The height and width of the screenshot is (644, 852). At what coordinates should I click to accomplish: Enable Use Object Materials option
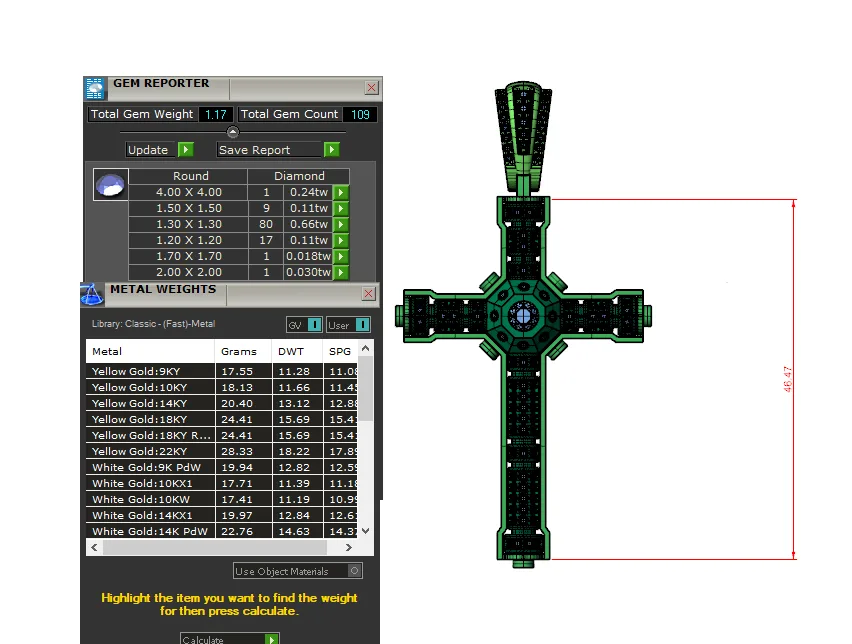click(x=354, y=571)
